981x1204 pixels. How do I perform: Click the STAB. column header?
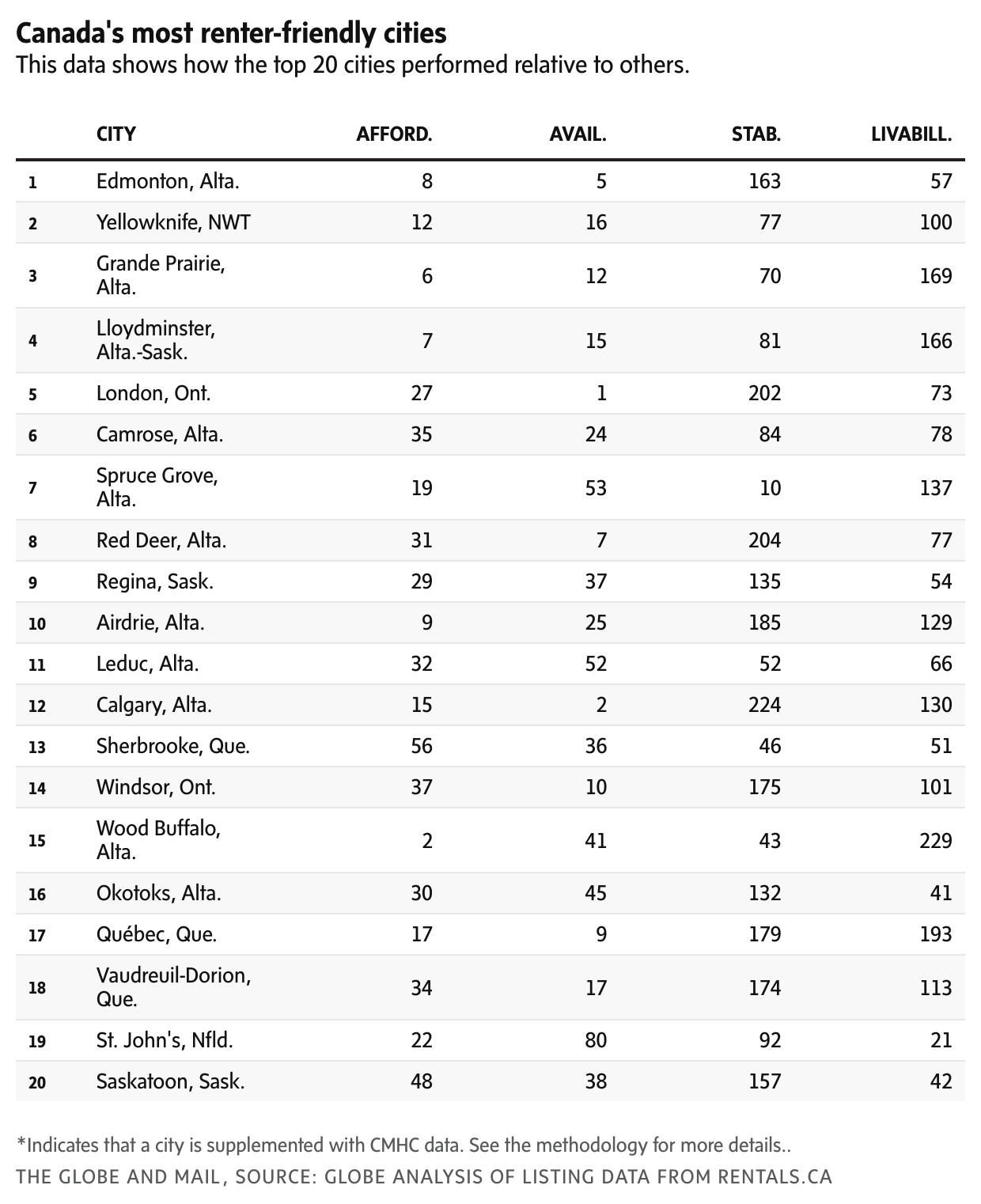click(756, 134)
